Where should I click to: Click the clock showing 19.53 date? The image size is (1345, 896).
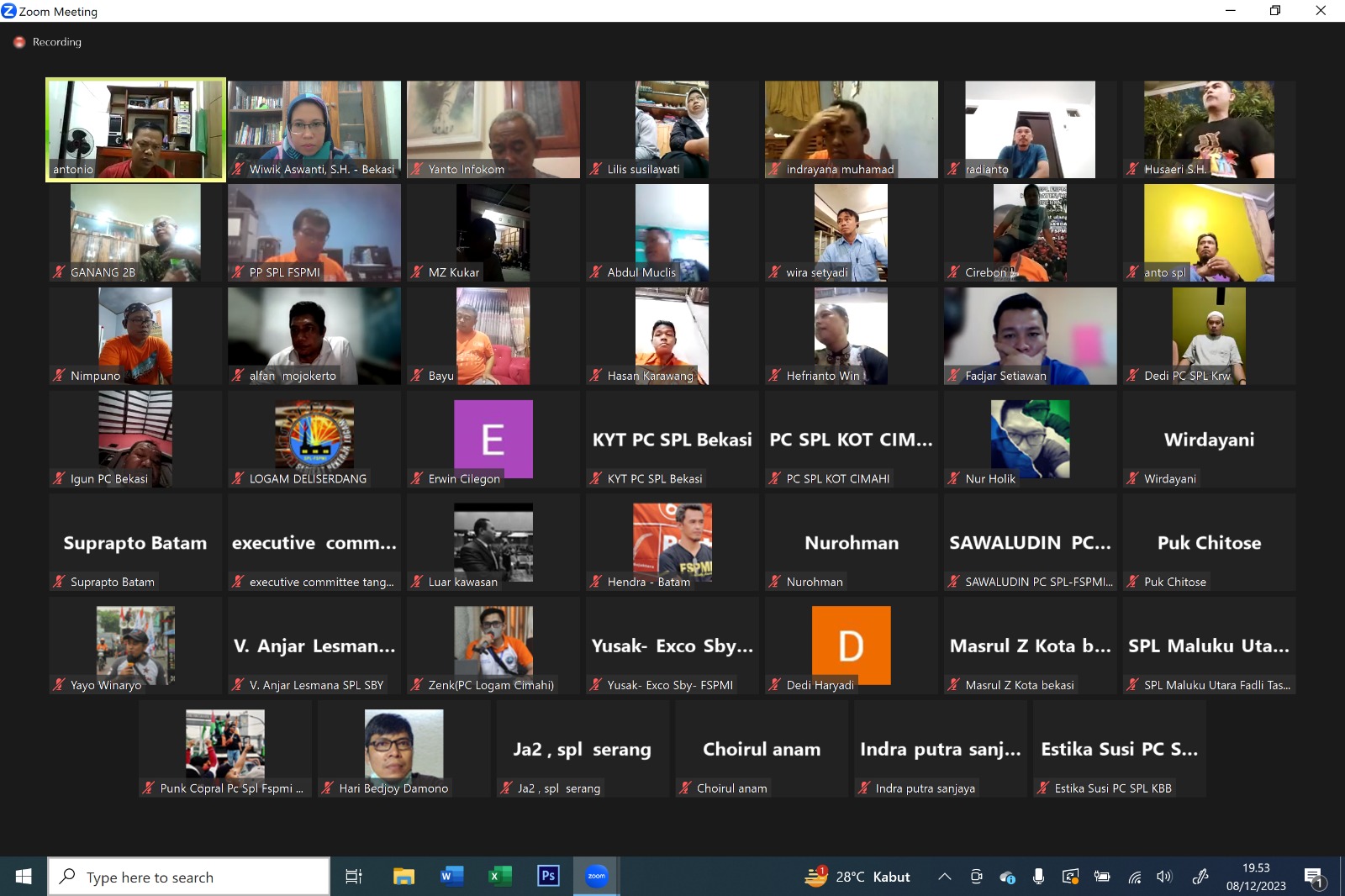click(1256, 877)
